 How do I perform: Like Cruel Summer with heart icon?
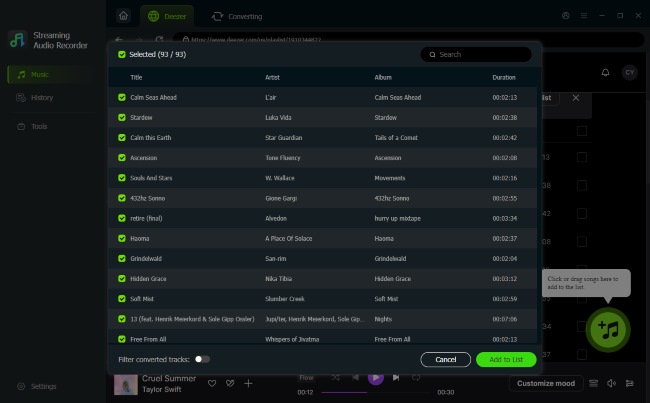click(212, 384)
